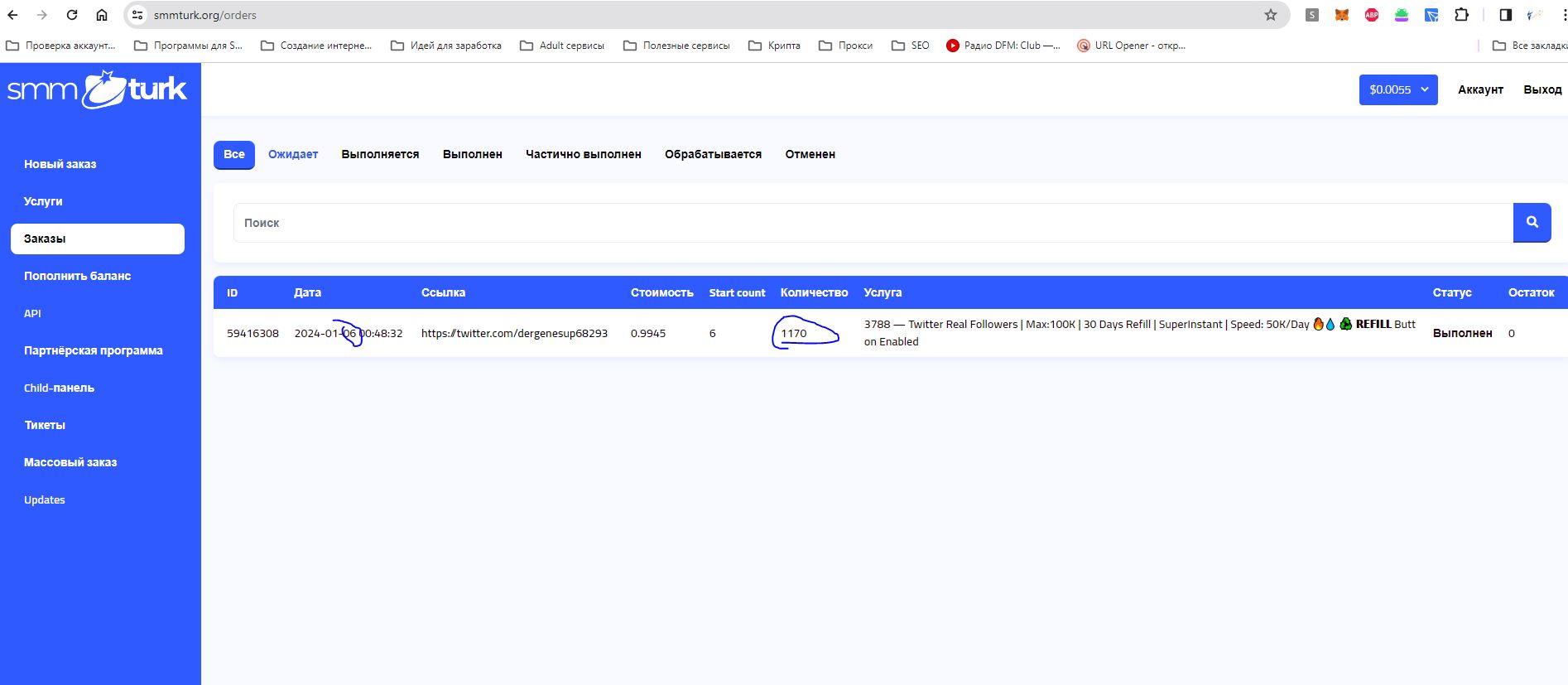Viewport: 1568px width, 685px height.
Task: Open Новый заказ in sidebar
Action: (60, 164)
